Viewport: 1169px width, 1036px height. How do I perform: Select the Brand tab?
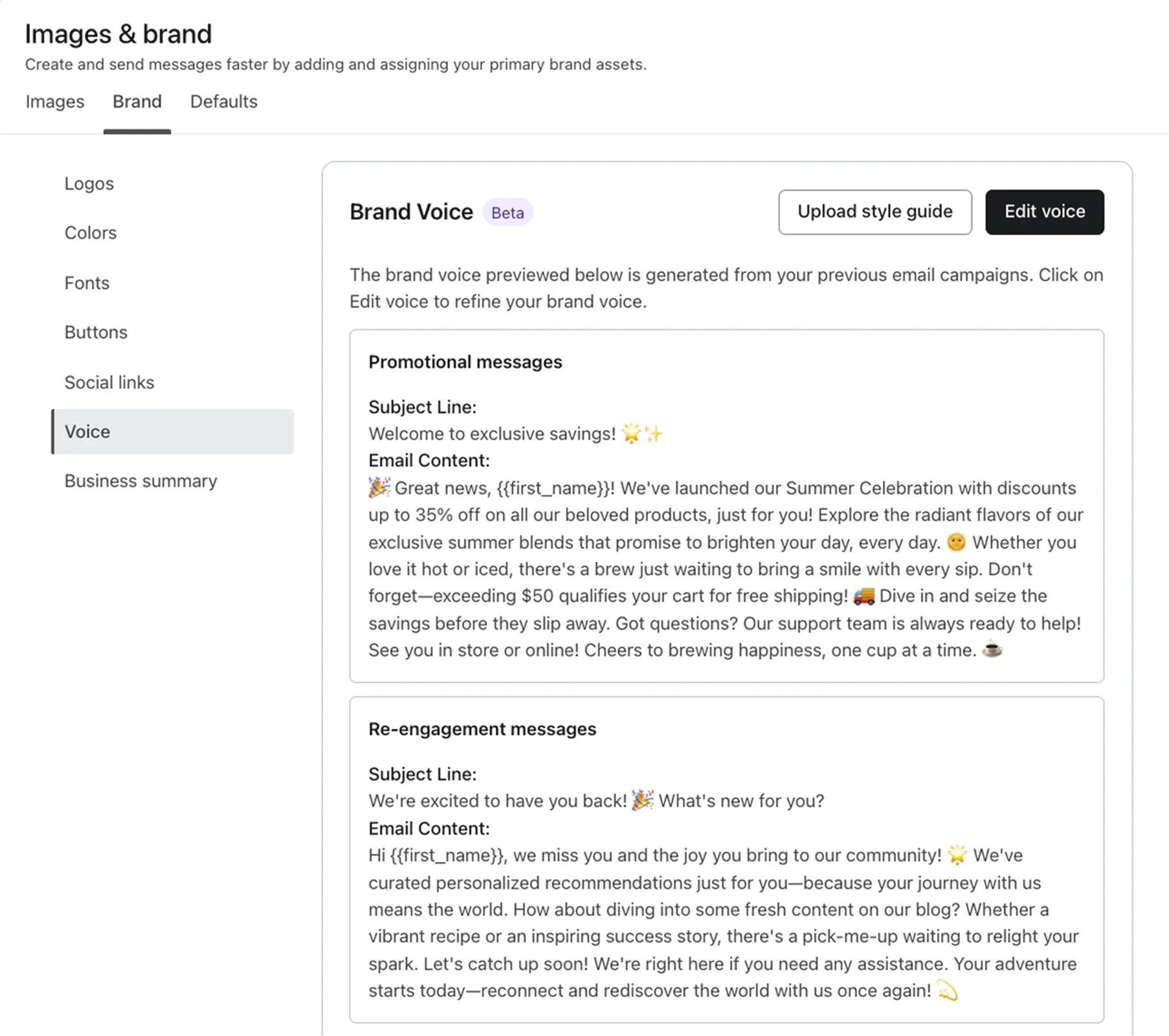[x=137, y=102]
